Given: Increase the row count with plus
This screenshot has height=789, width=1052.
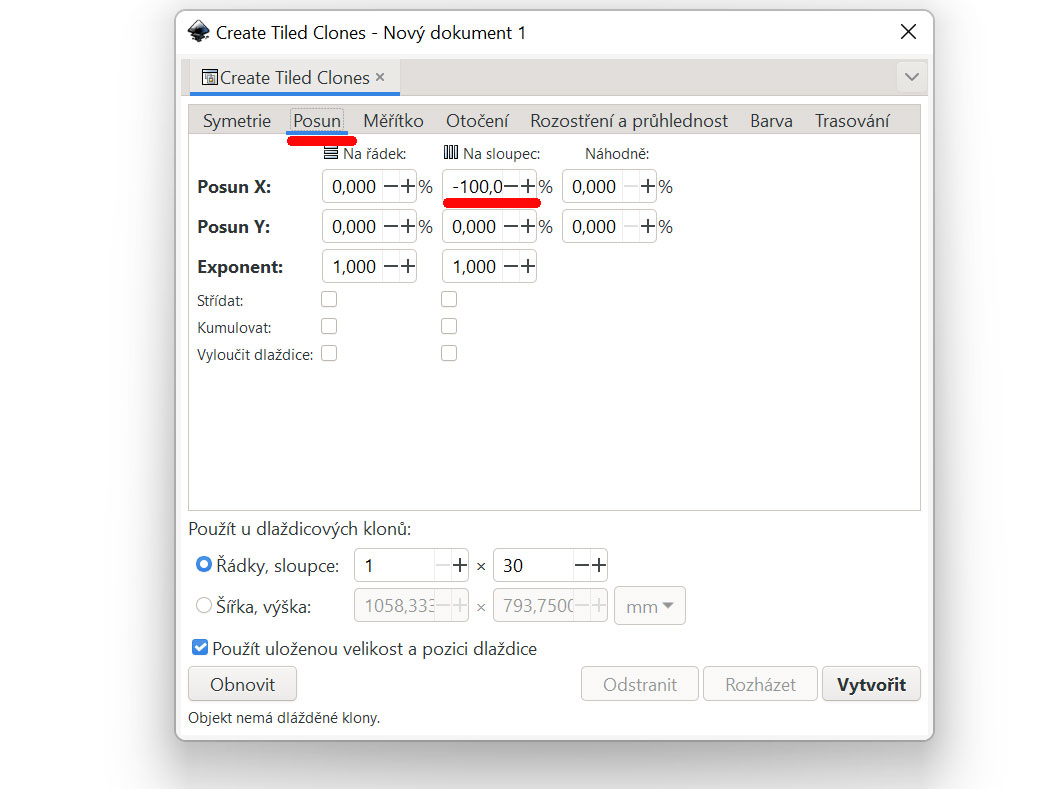Looking at the screenshot, I should click(x=459, y=566).
